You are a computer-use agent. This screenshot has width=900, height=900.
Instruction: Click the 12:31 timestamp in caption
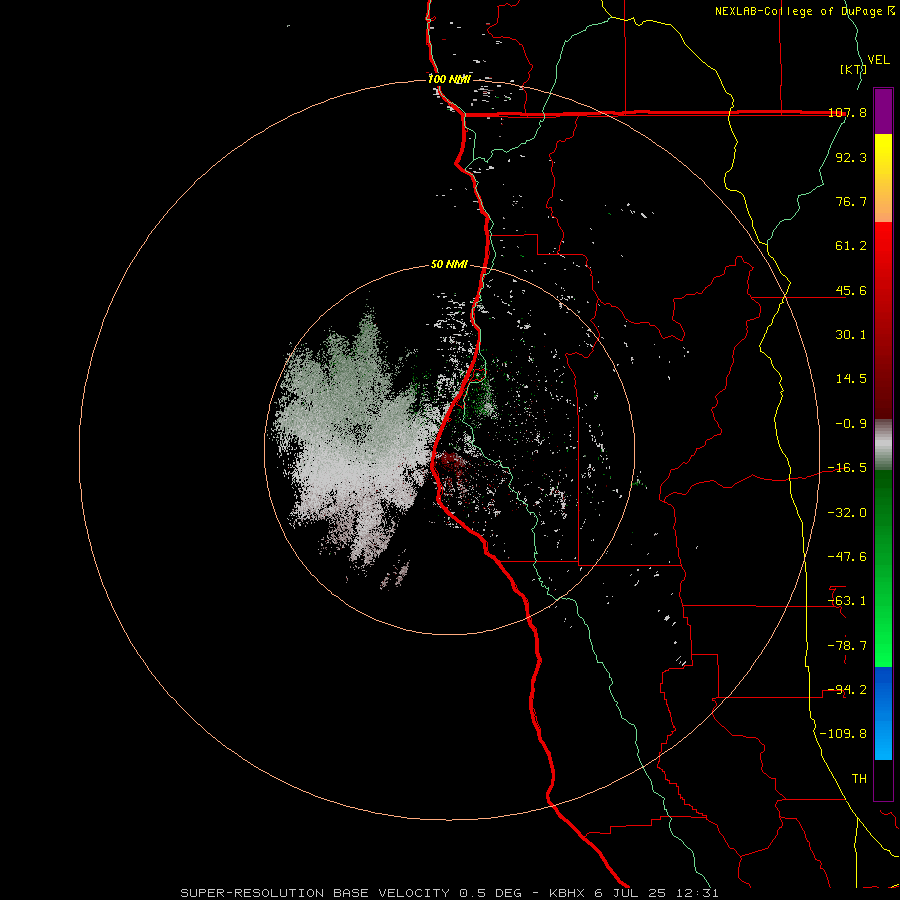[697, 893]
